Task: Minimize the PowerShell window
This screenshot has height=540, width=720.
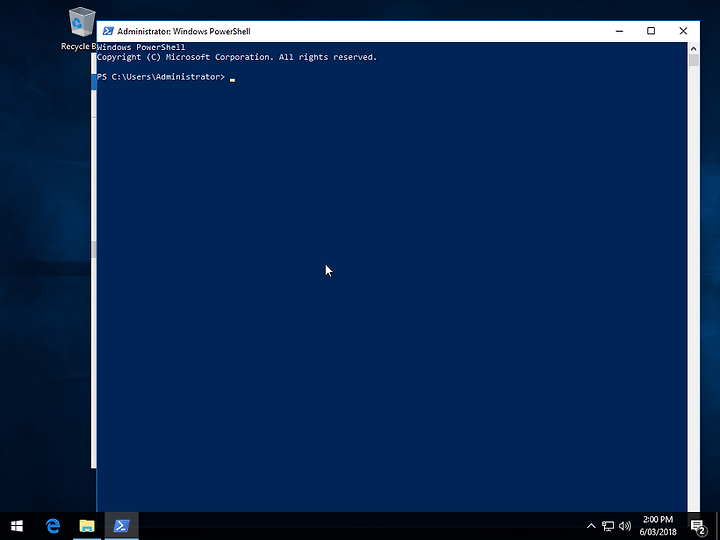Action: [619, 31]
